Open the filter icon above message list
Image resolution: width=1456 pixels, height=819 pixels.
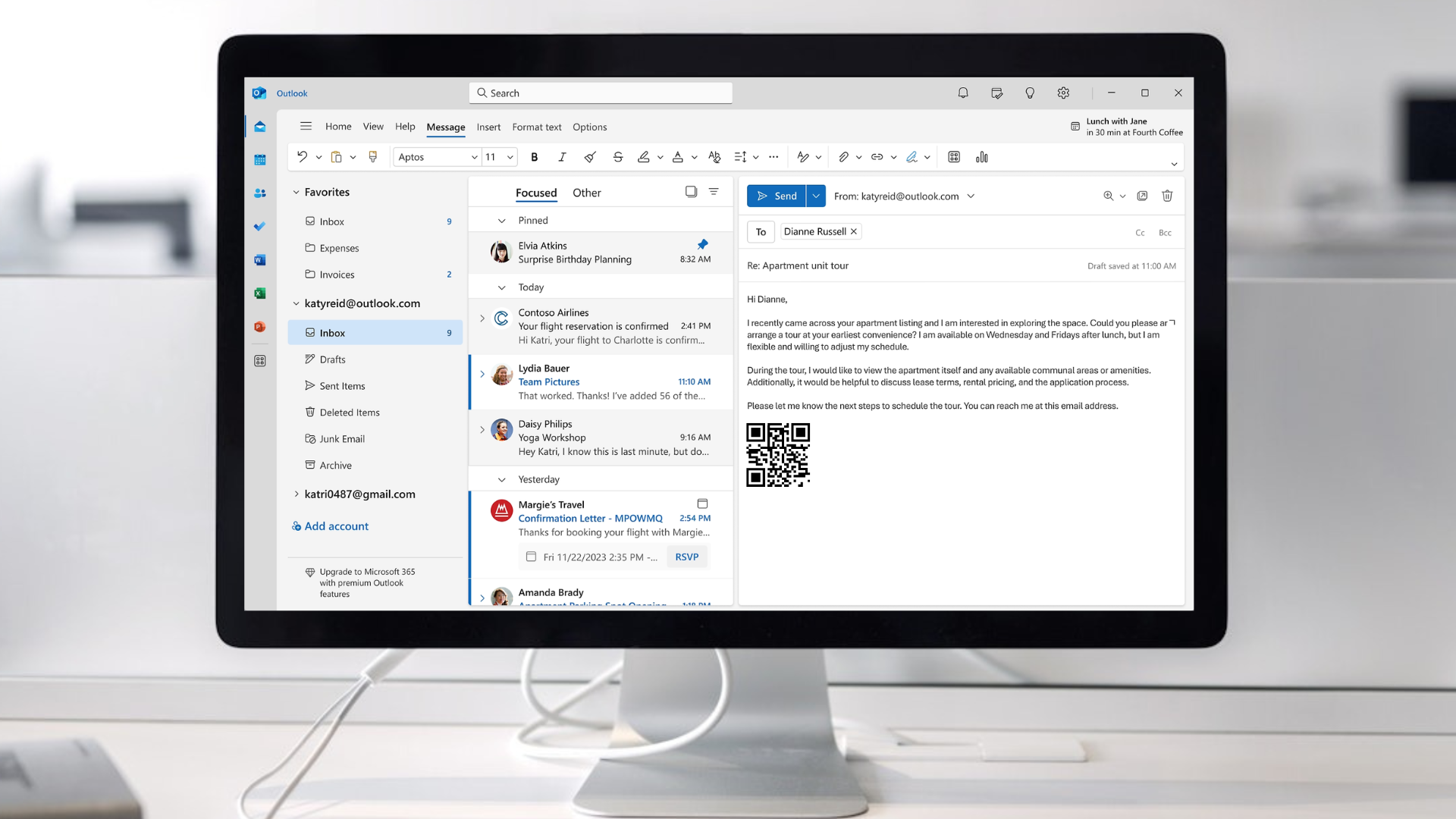click(x=714, y=192)
